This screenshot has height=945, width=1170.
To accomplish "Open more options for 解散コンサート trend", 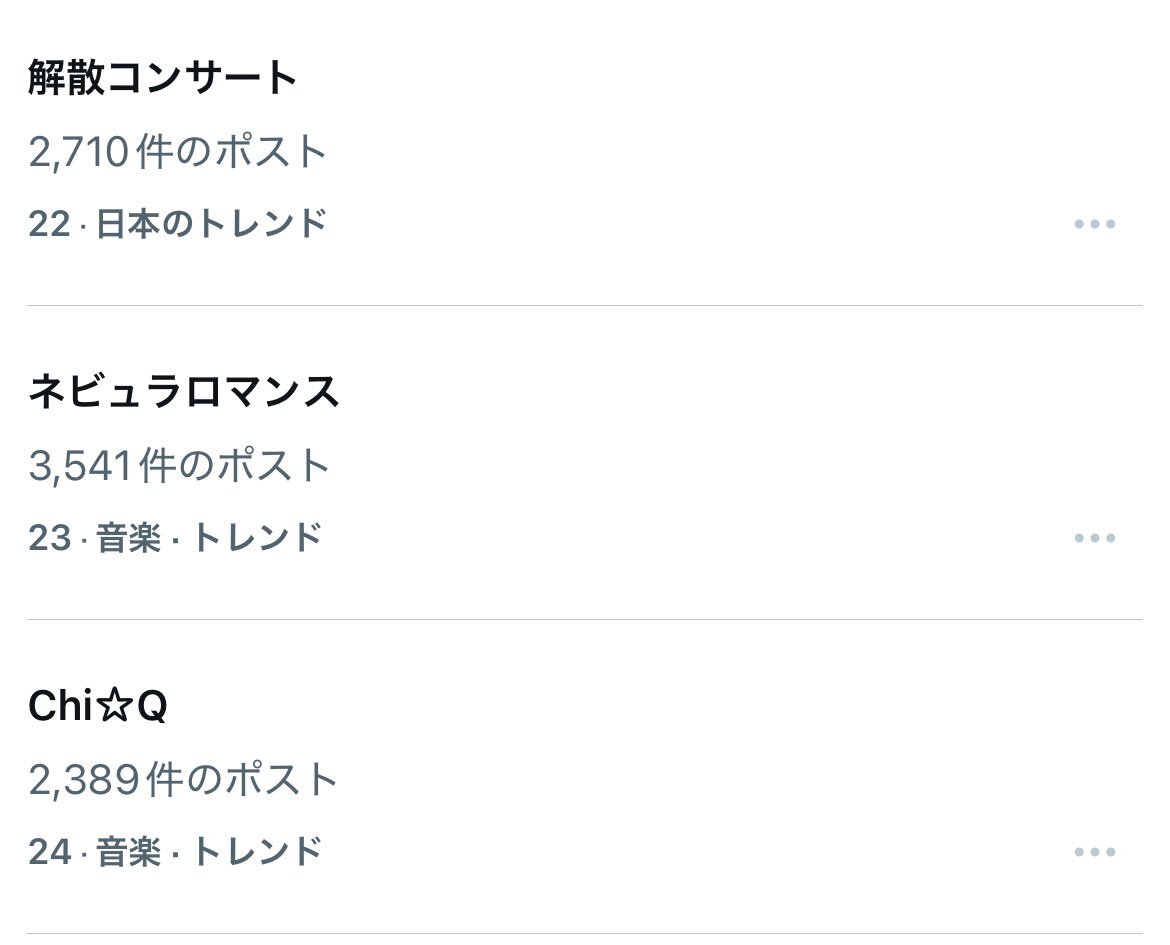I will point(1094,224).
